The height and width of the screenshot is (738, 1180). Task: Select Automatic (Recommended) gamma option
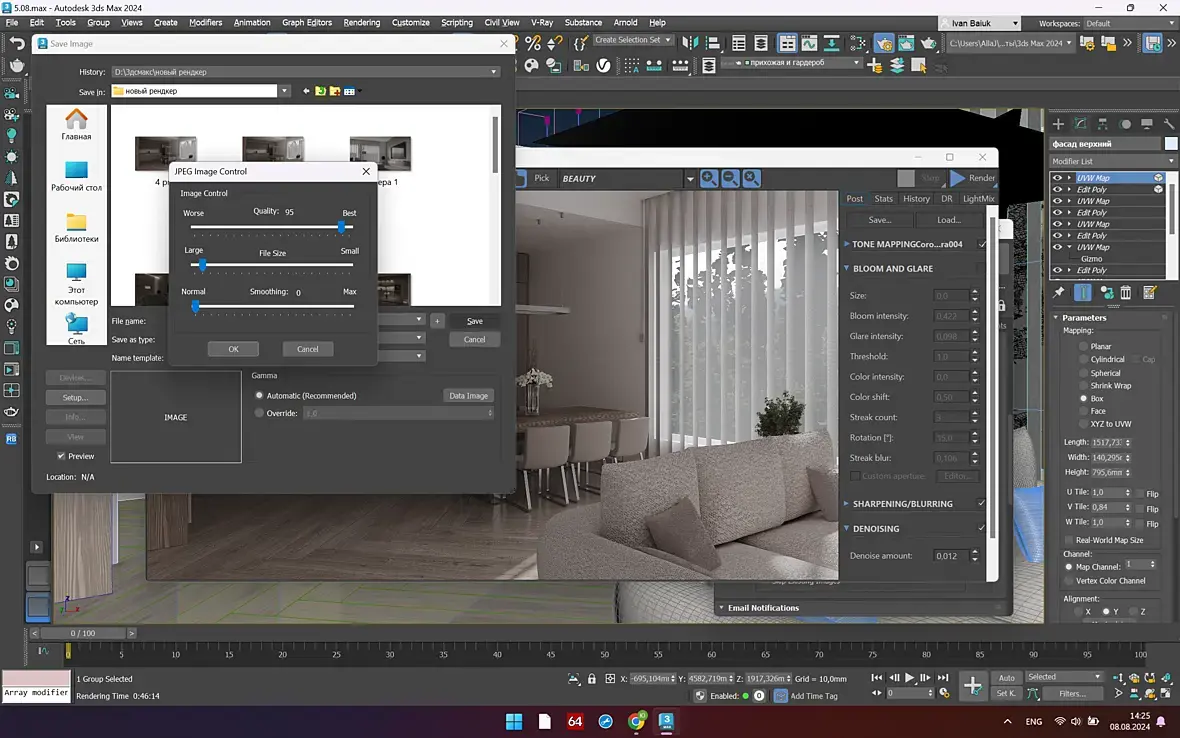pos(259,395)
